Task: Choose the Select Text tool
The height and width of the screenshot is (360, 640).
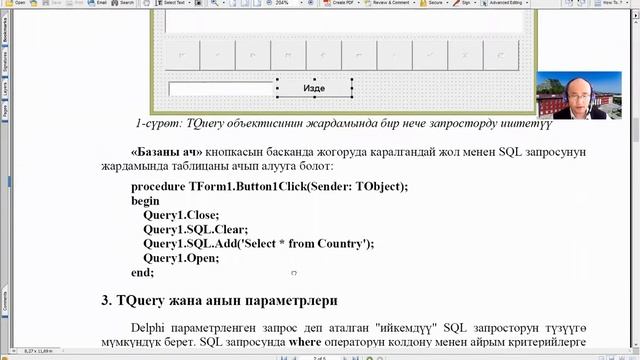Action: [170, 2]
